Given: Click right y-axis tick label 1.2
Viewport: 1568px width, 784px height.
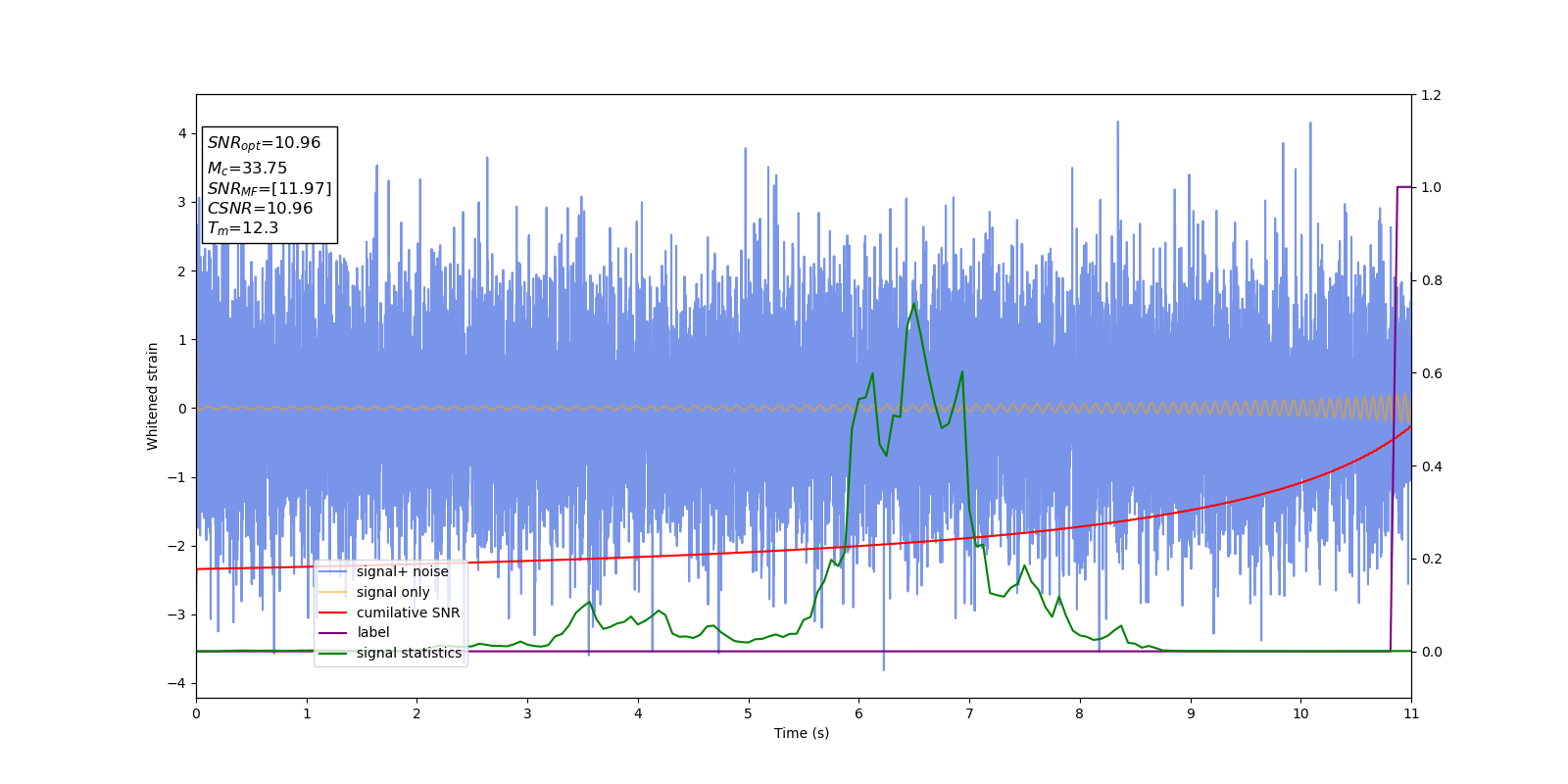Looking at the screenshot, I should (1431, 95).
